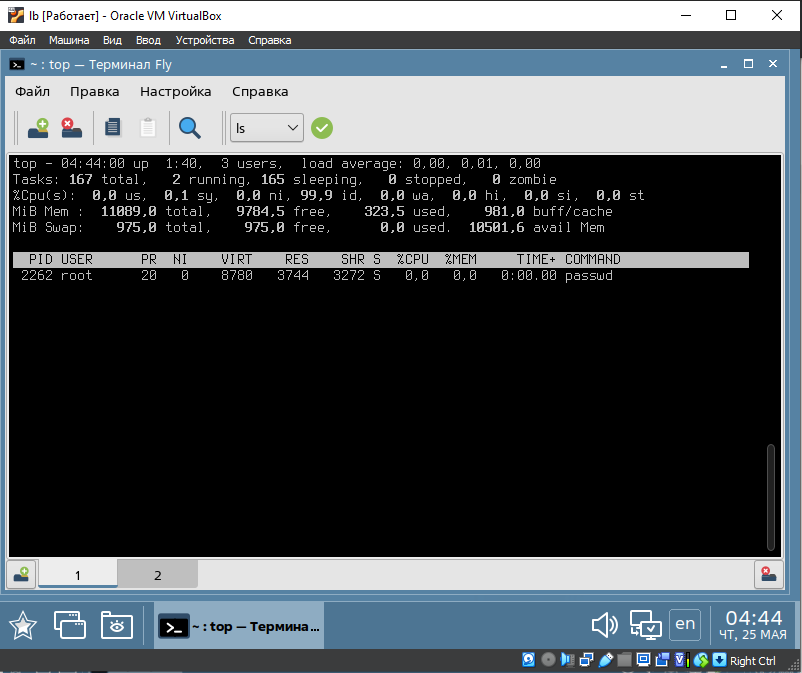
Task: Open the volume speaker control in tray
Action: (604, 625)
